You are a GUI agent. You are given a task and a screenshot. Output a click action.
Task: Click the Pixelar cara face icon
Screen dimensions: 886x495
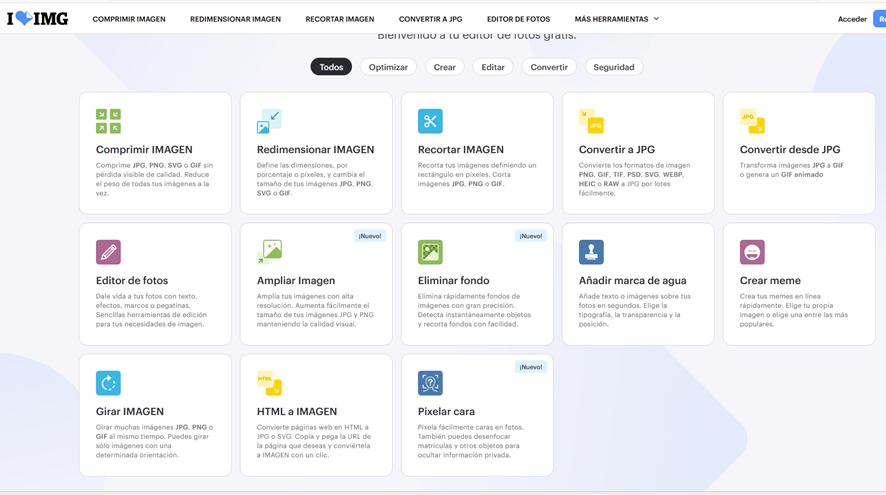pyautogui.click(x=430, y=383)
